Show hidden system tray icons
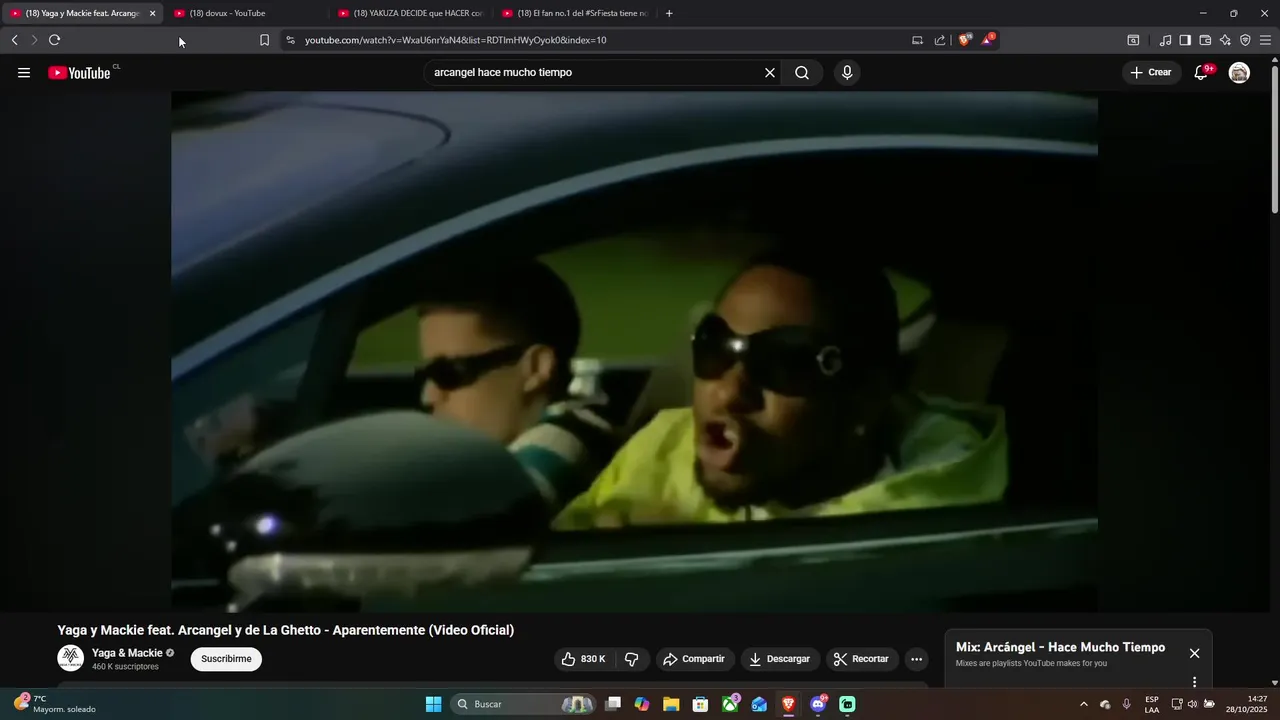This screenshot has width=1280, height=720. [1083, 704]
